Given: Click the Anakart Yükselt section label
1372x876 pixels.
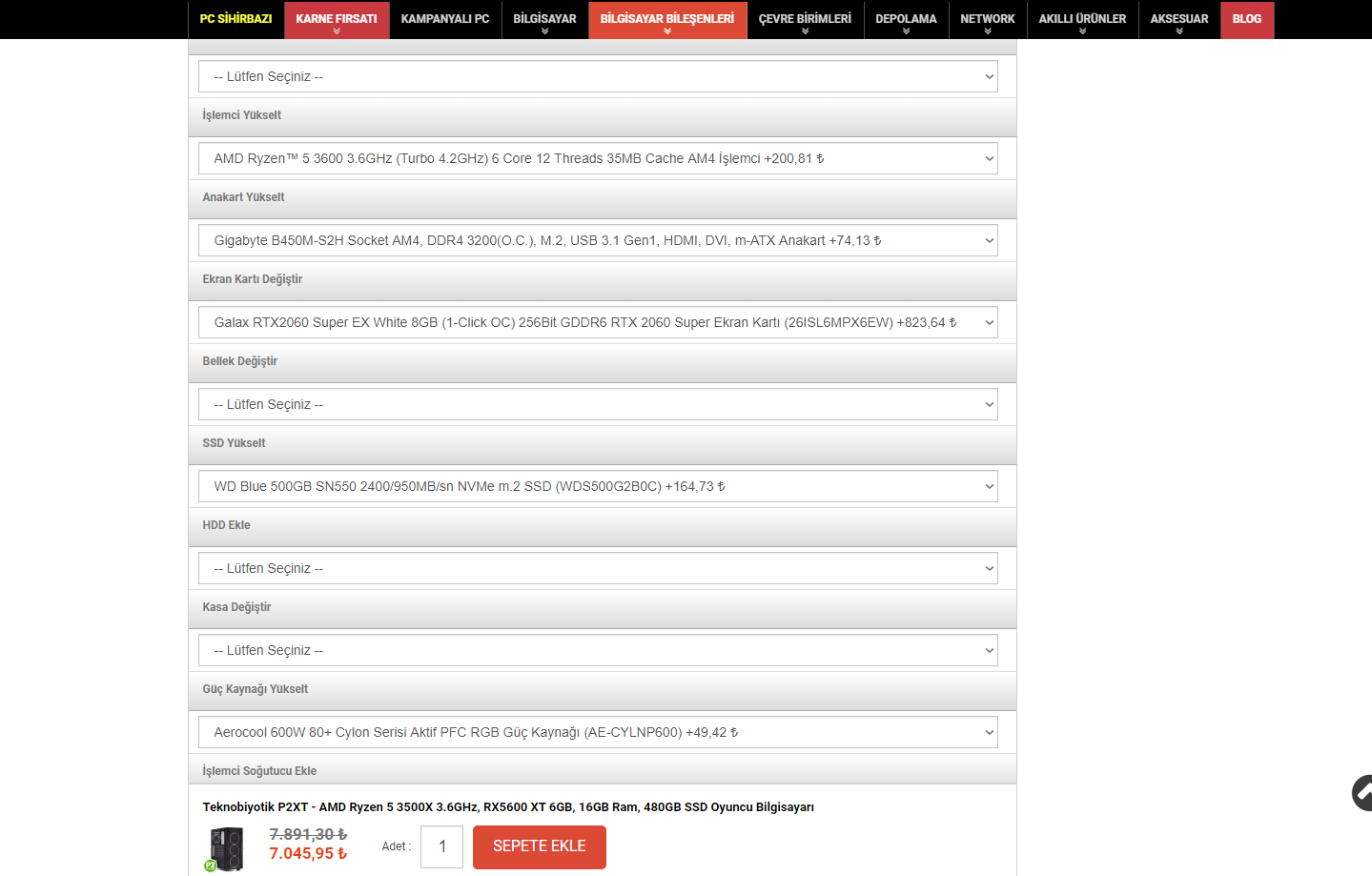Looking at the screenshot, I should (x=244, y=197).
